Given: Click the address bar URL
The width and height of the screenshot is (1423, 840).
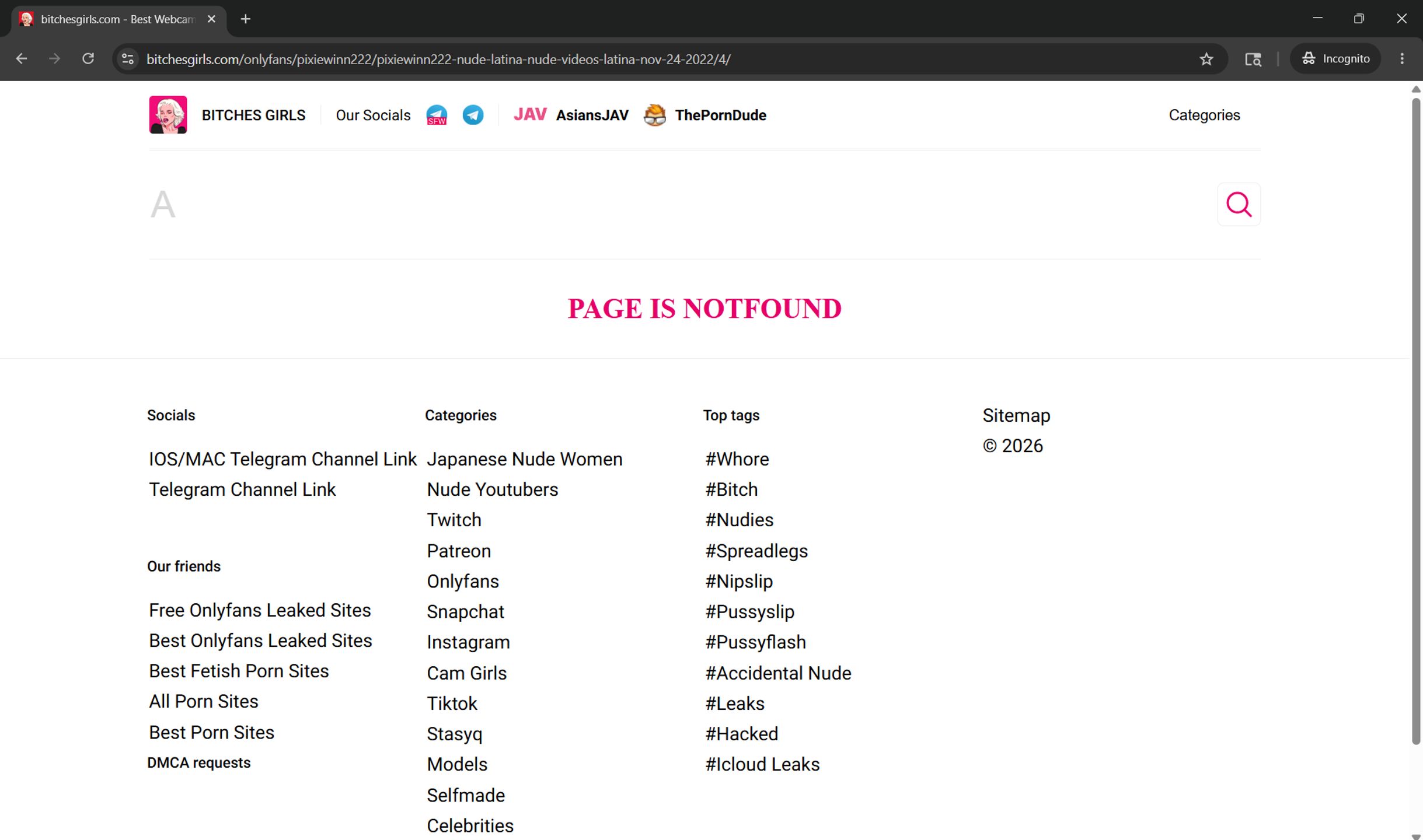Looking at the screenshot, I should [438, 59].
